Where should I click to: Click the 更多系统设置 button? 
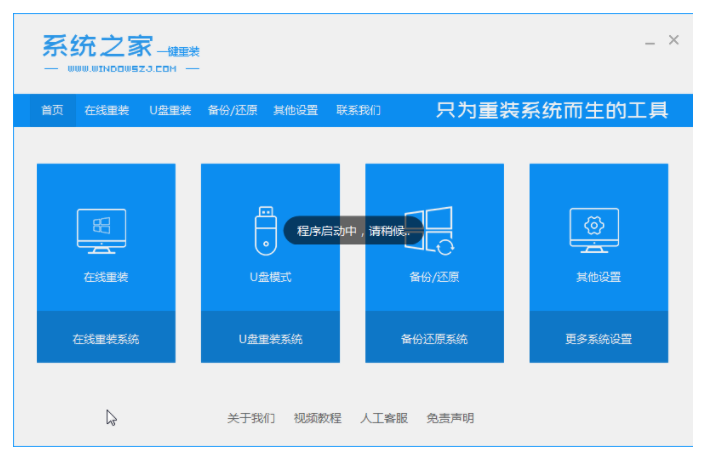(598, 339)
